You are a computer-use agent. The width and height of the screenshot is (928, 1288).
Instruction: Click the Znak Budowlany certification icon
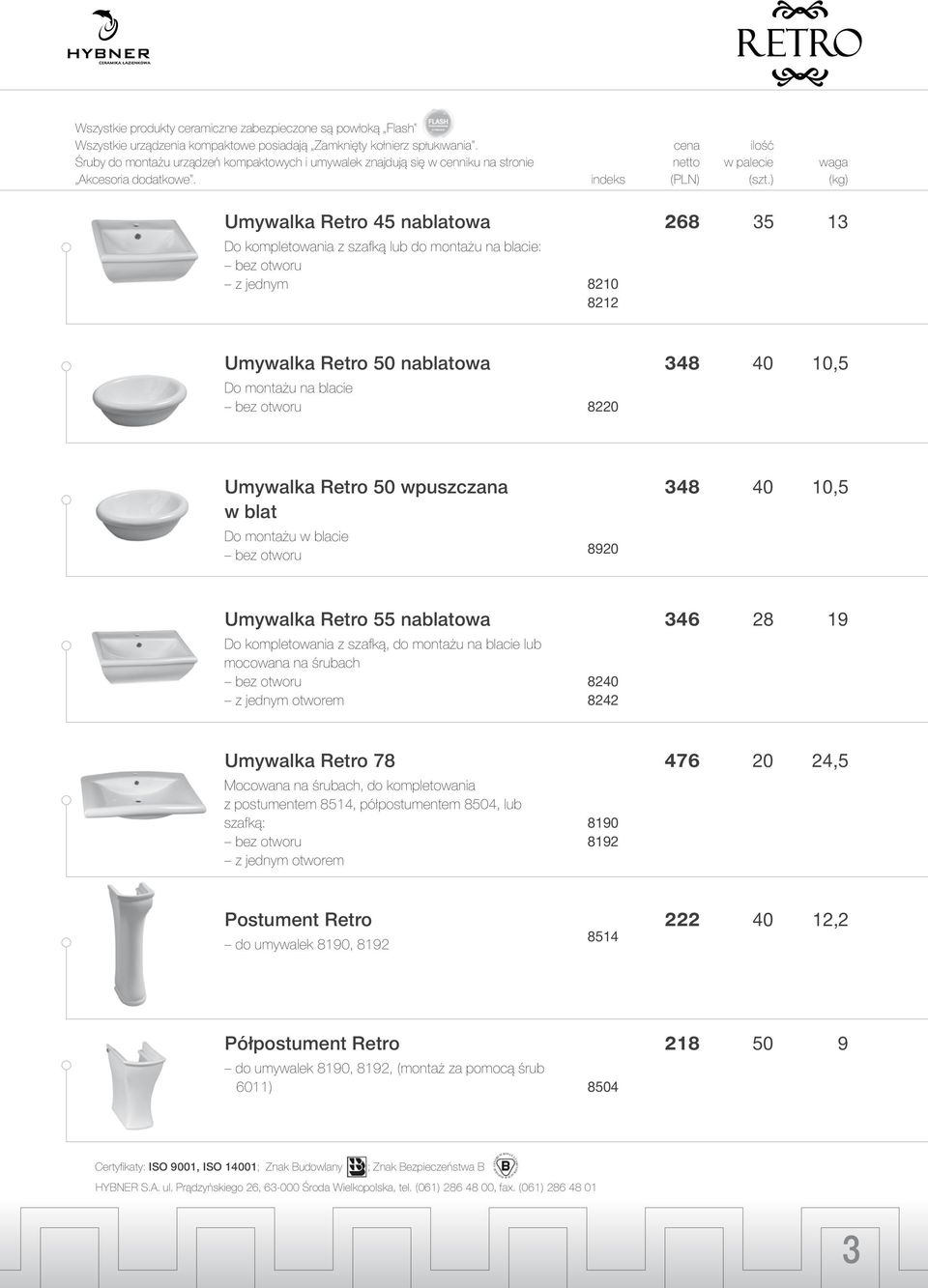pyautogui.click(x=357, y=1165)
